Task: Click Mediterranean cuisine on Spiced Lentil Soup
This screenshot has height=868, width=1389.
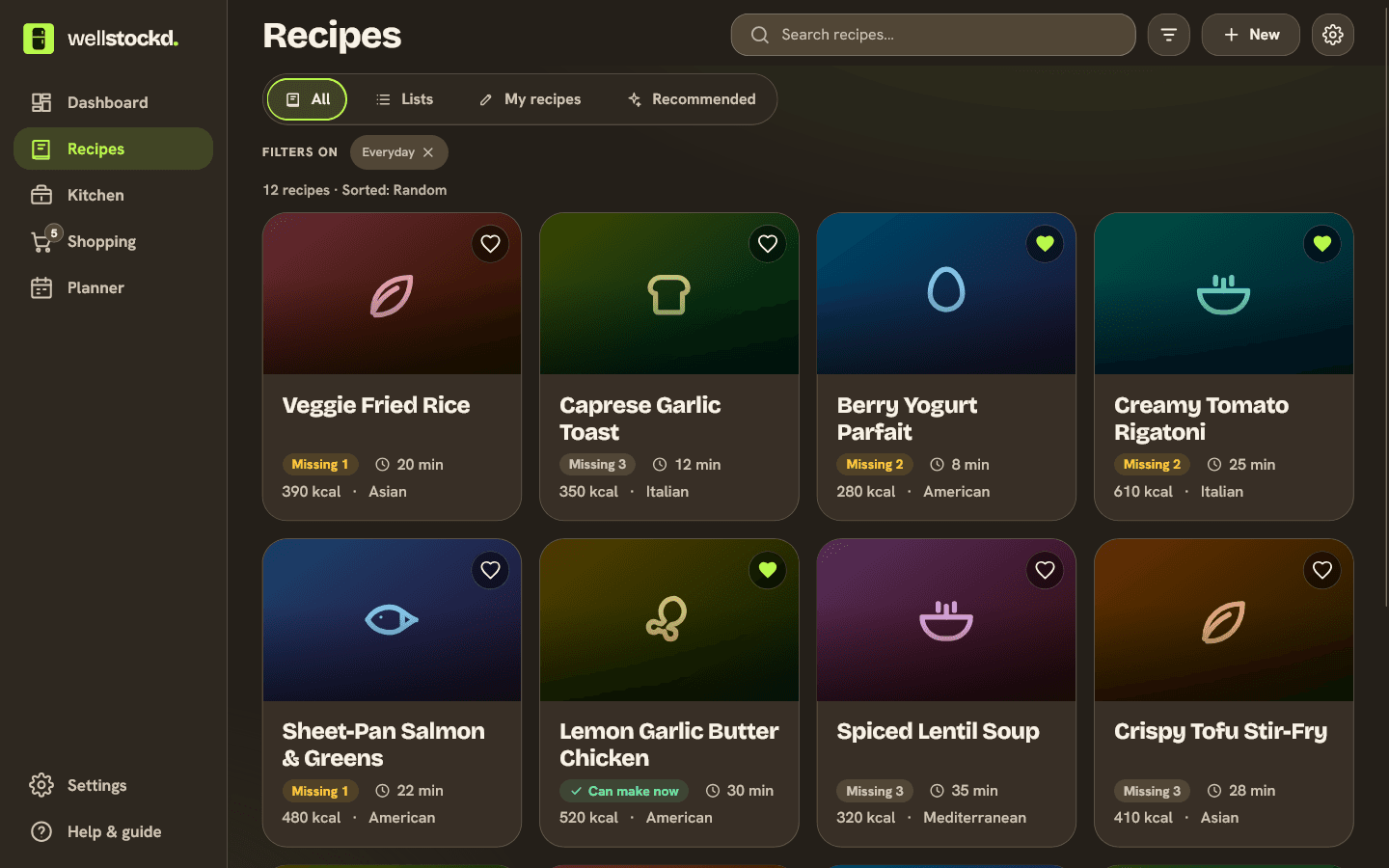Action: [x=974, y=818]
